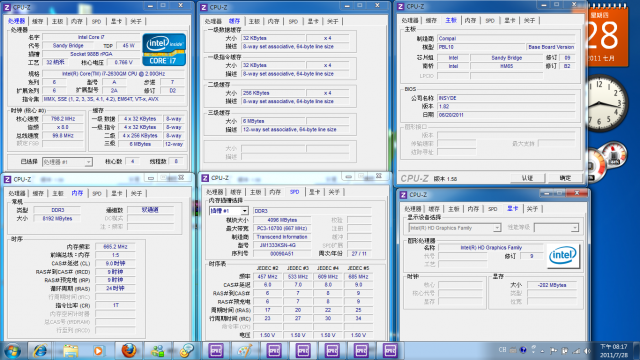This screenshot has height=360, width=640.
Task: Select the Sandy Bridge code name field in processor window
Action: 68,46
